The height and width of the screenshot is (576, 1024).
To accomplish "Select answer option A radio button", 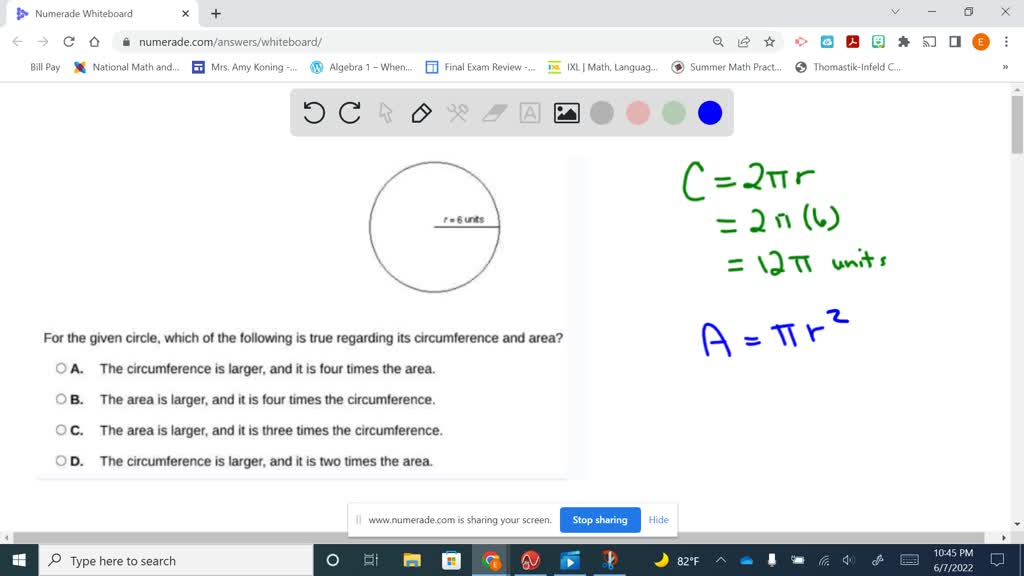I will tap(61, 368).
